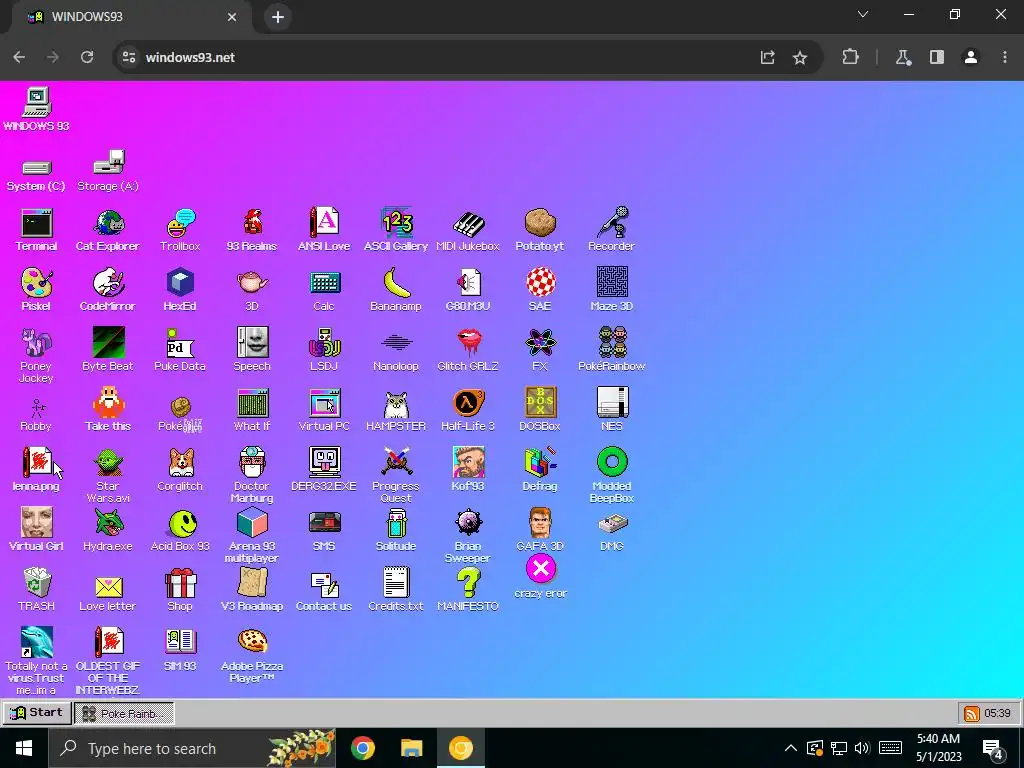Screen dimensions: 1024x768
Task: Click the Type here to search box
Action: coord(193,748)
